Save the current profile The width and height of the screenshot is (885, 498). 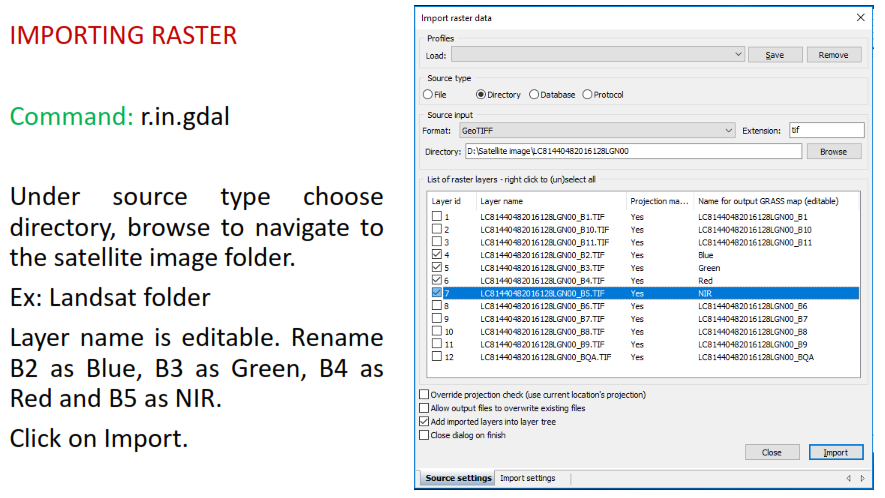tap(774, 55)
